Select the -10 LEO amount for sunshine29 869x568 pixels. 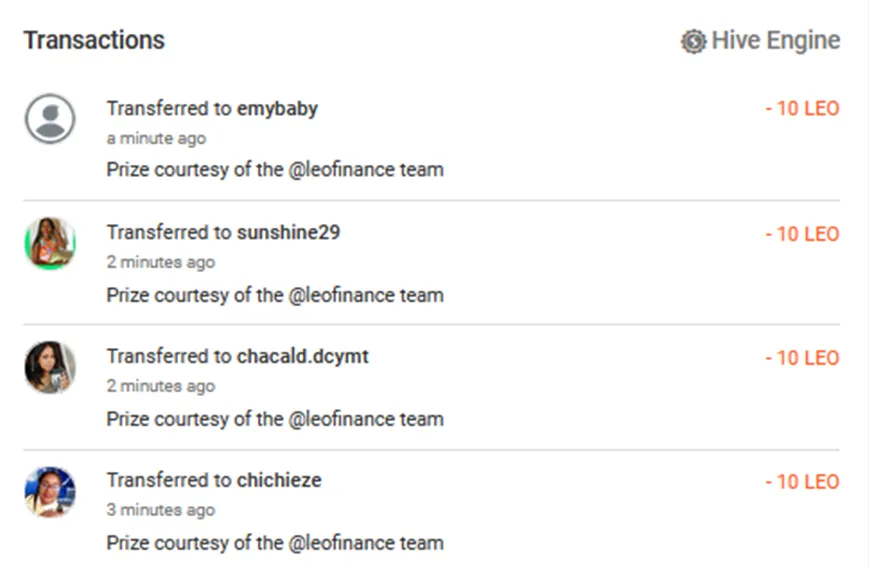click(x=802, y=234)
